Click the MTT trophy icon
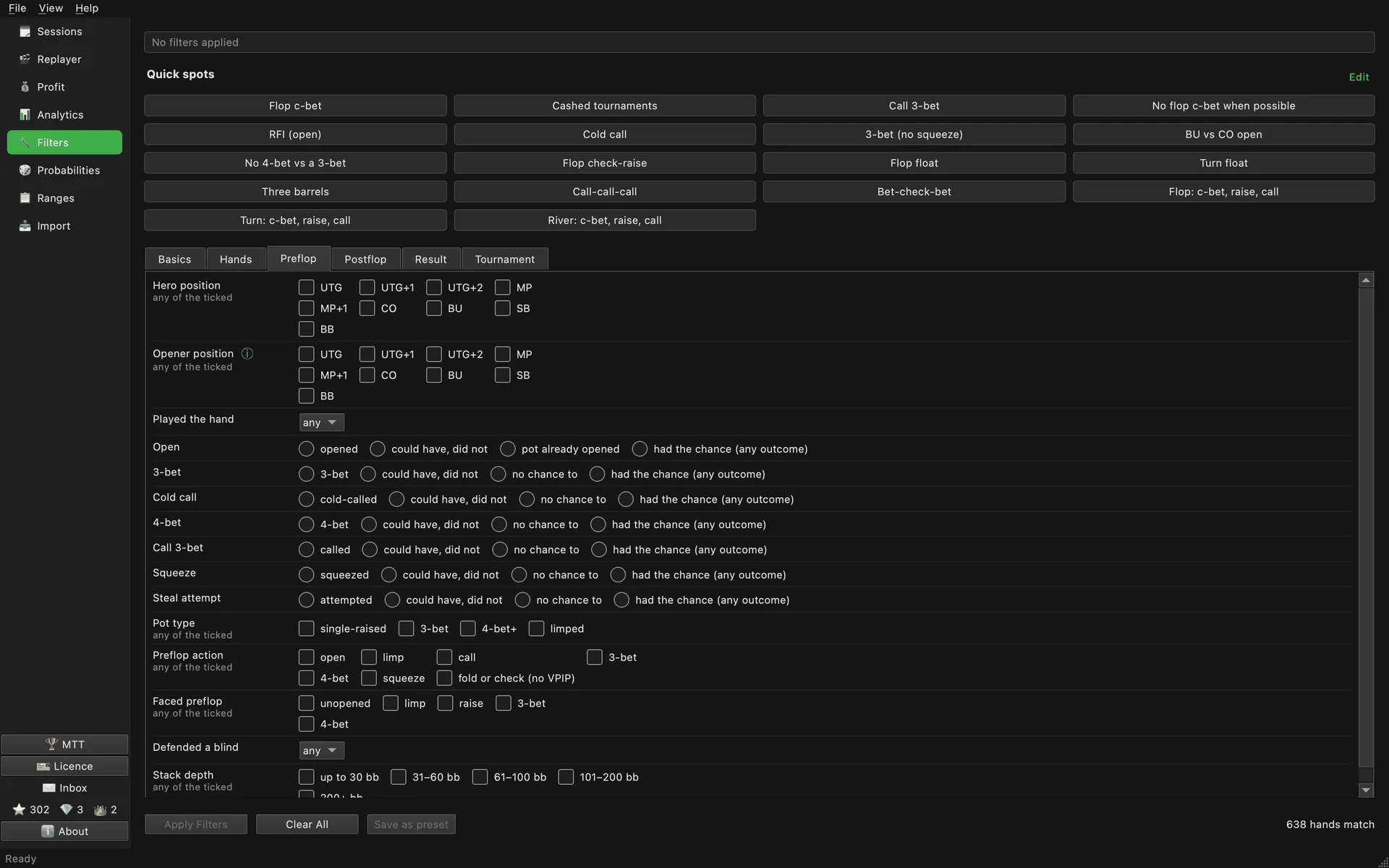This screenshot has width=1389, height=868. point(51,744)
